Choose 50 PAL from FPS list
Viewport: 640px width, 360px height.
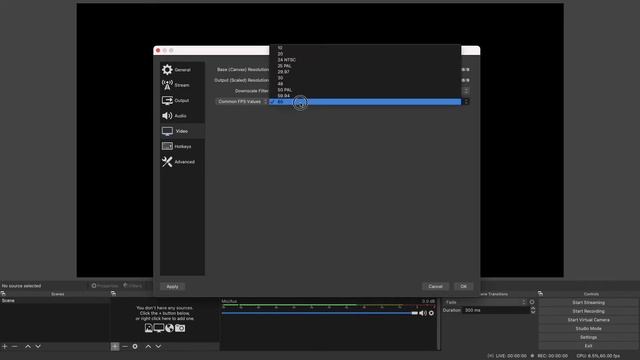pos(365,90)
